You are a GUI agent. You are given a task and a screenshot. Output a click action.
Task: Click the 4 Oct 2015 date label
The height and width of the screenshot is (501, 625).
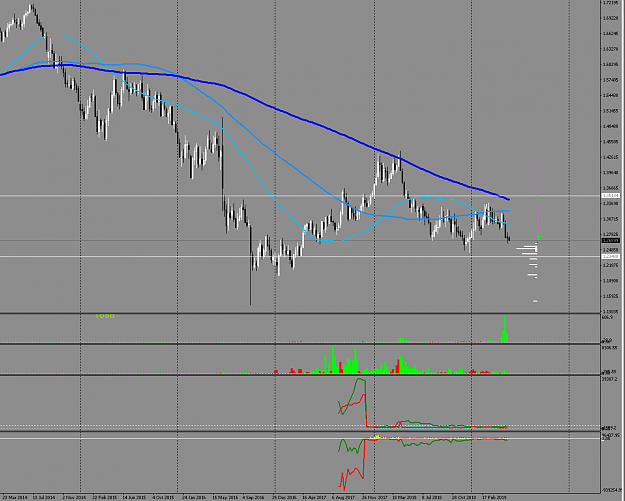pyautogui.click(x=163, y=498)
